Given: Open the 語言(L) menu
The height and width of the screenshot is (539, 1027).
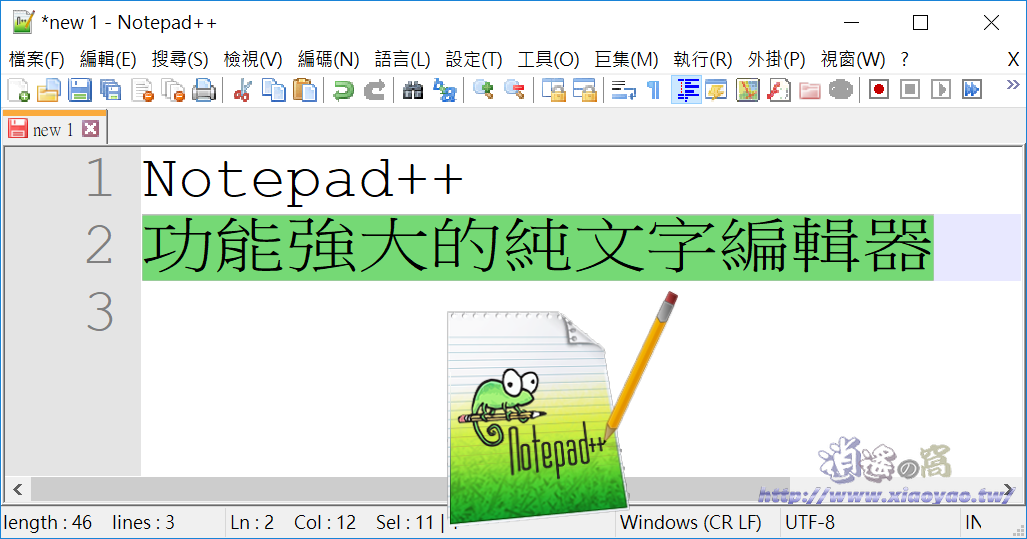Looking at the screenshot, I should point(402,60).
